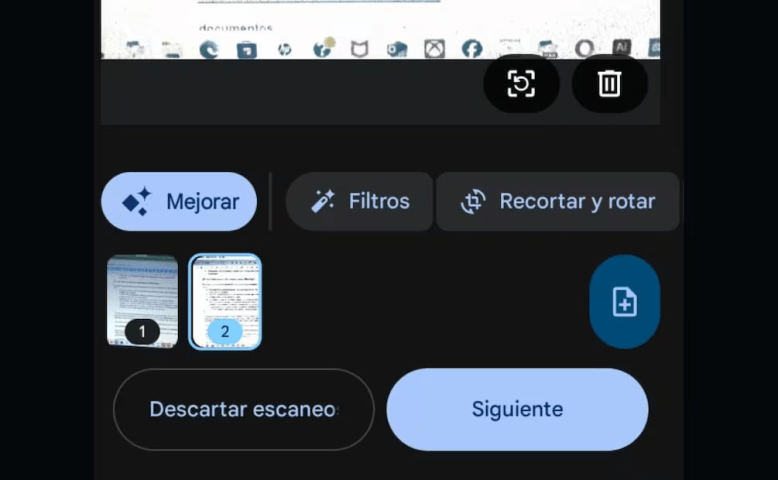This screenshot has width=778, height=480.
Task: Click the Opera icon in scanned taskbar
Action: pos(585,48)
